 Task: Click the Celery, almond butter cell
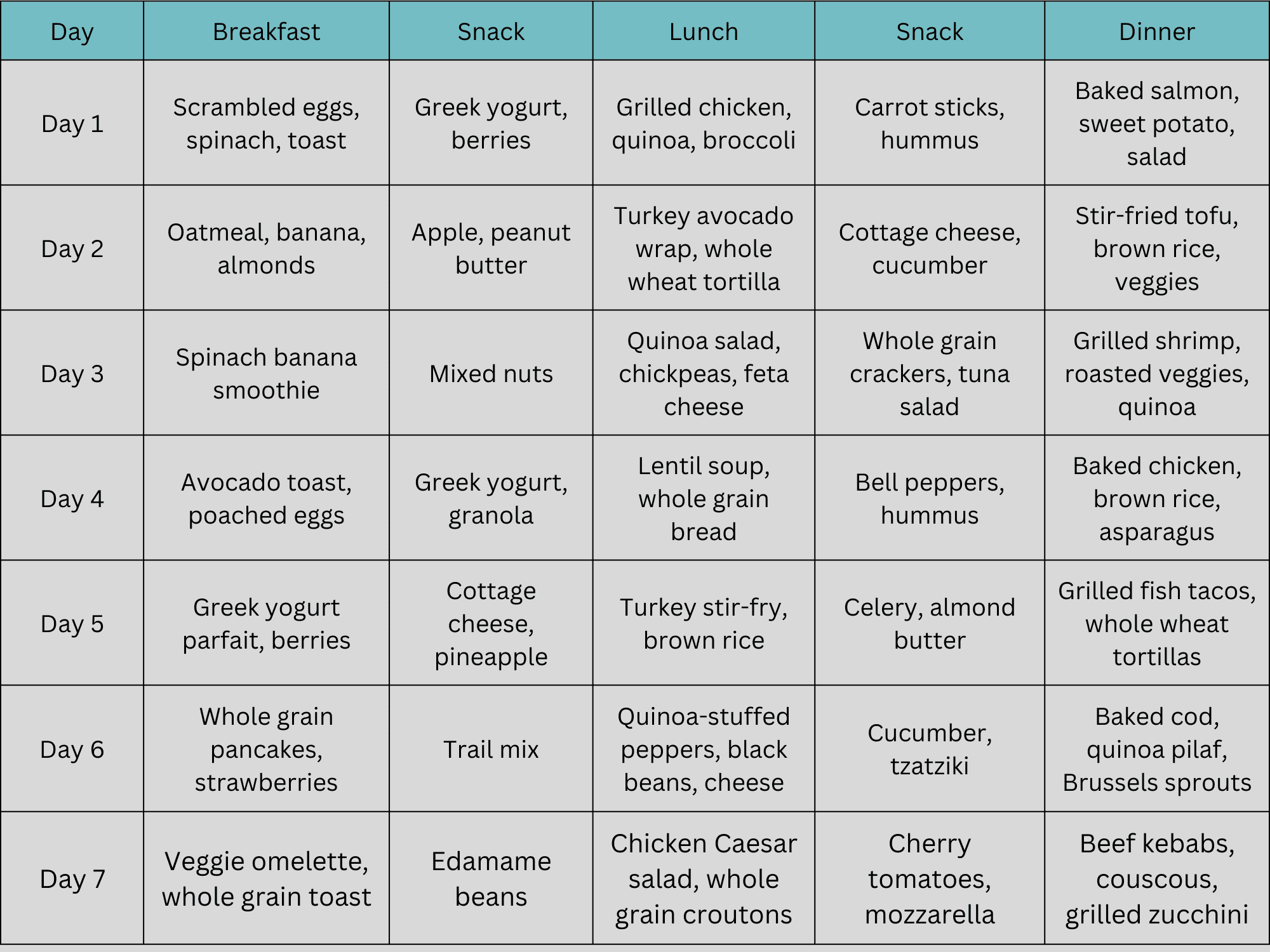(x=929, y=624)
